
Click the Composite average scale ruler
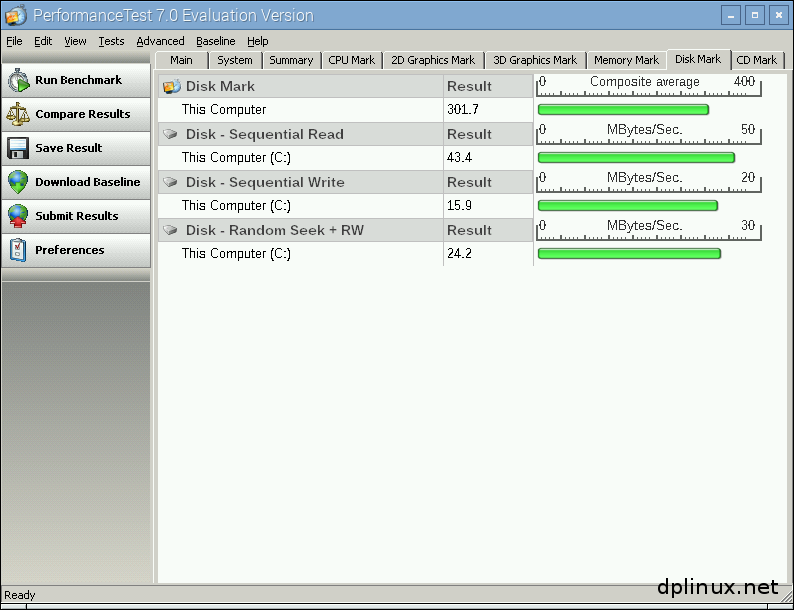click(649, 86)
